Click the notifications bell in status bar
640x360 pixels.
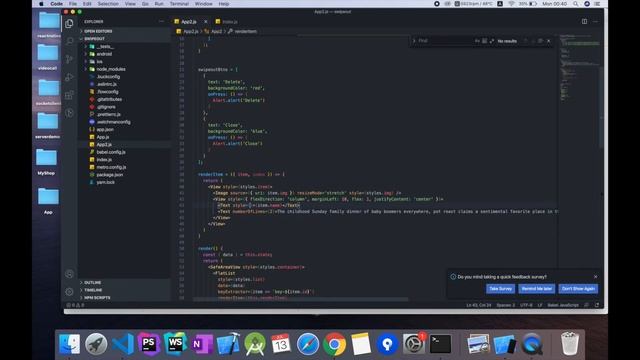coord(597,305)
